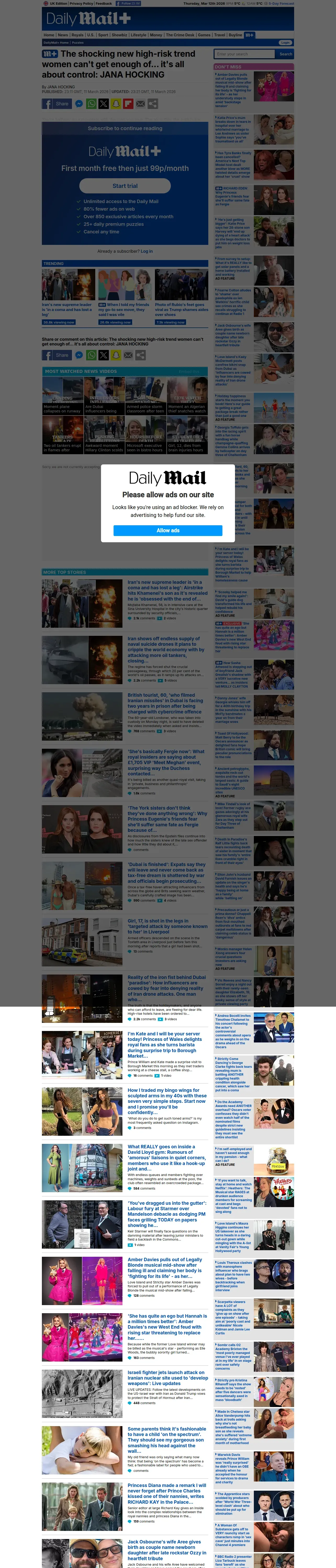Open the Travel navigation tab

coord(220,35)
